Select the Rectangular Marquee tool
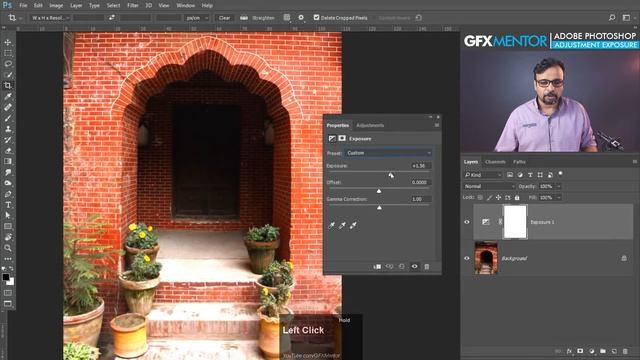This screenshot has width=640, height=360. (x=8, y=53)
